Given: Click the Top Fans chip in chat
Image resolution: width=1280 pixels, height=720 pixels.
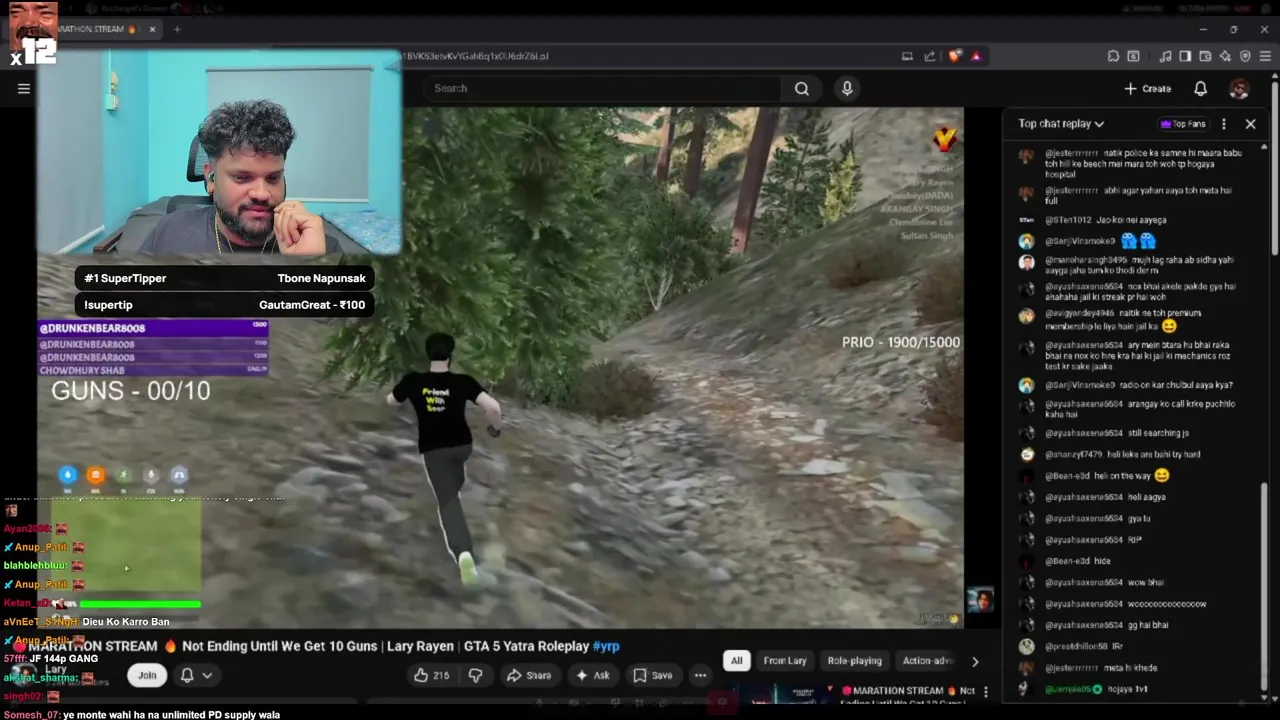Looking at the screenshot, I should (1183, 124).
